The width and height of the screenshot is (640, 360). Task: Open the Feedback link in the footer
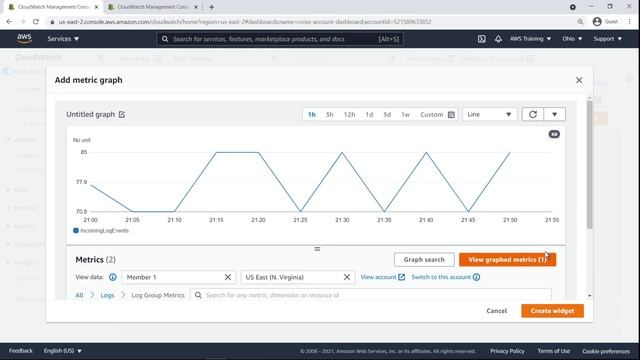click(20, 351)
